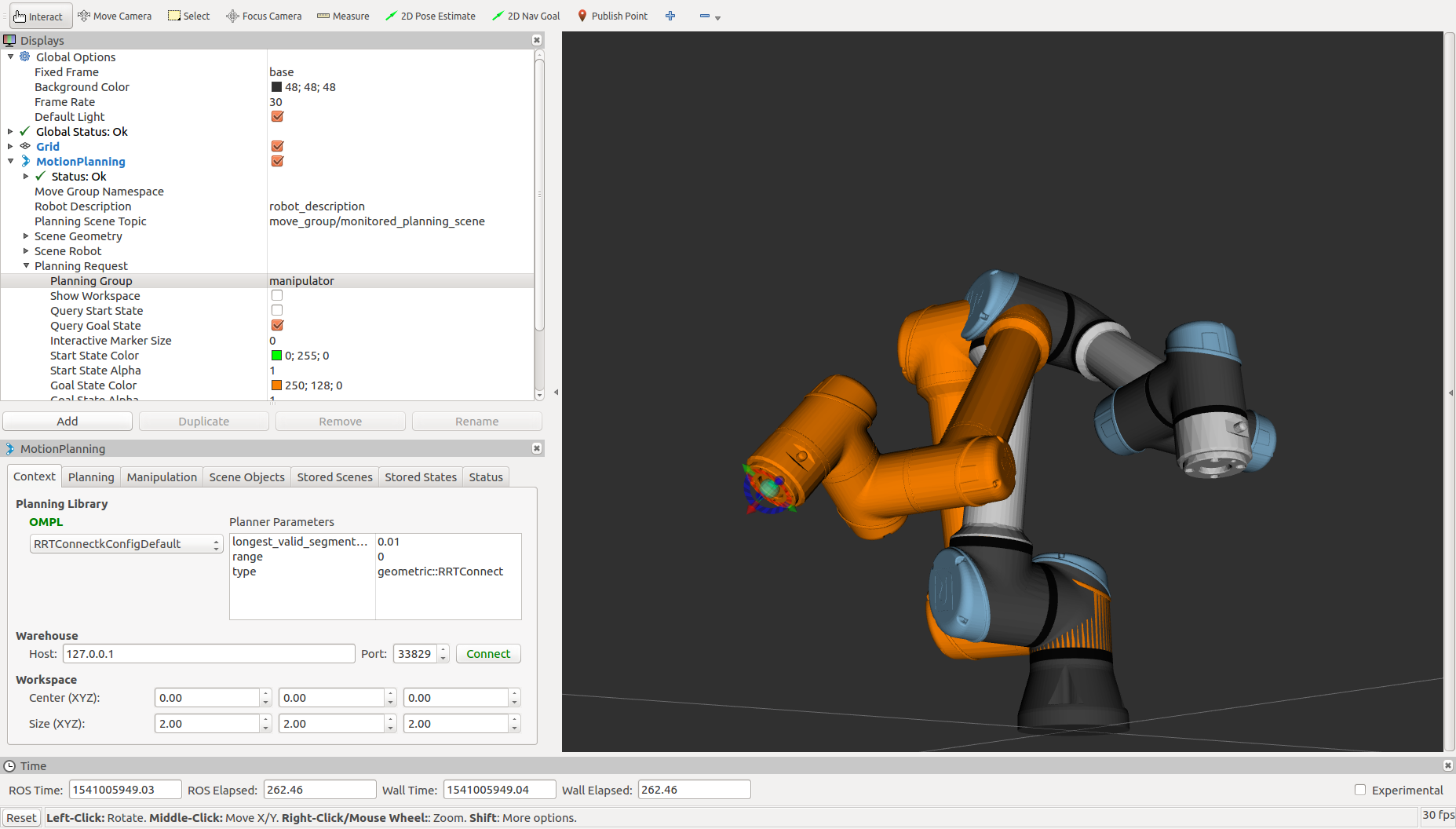Collapse the Planning Request node

point(26,265)
